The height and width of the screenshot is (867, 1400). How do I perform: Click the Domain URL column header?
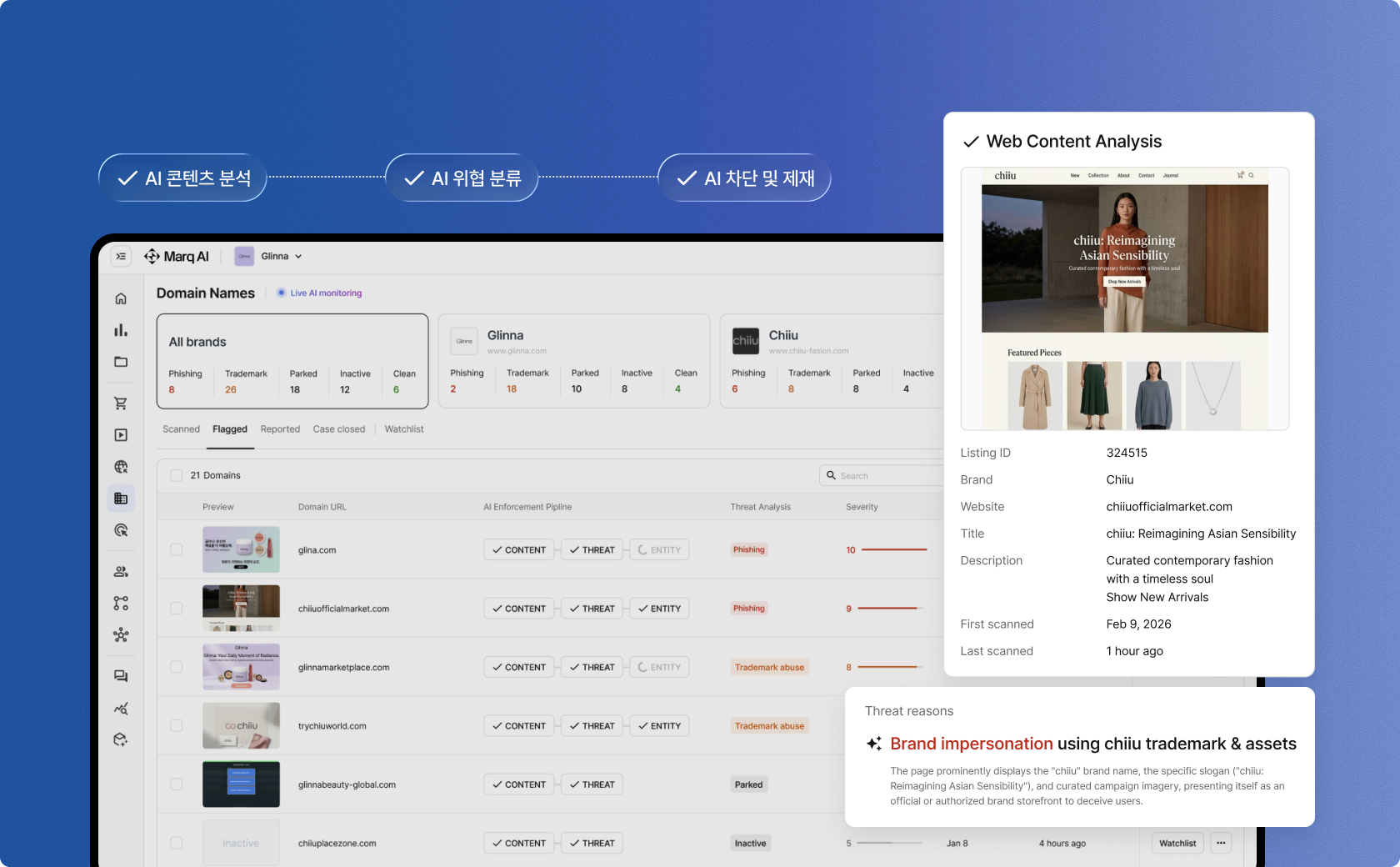[322, 507]
